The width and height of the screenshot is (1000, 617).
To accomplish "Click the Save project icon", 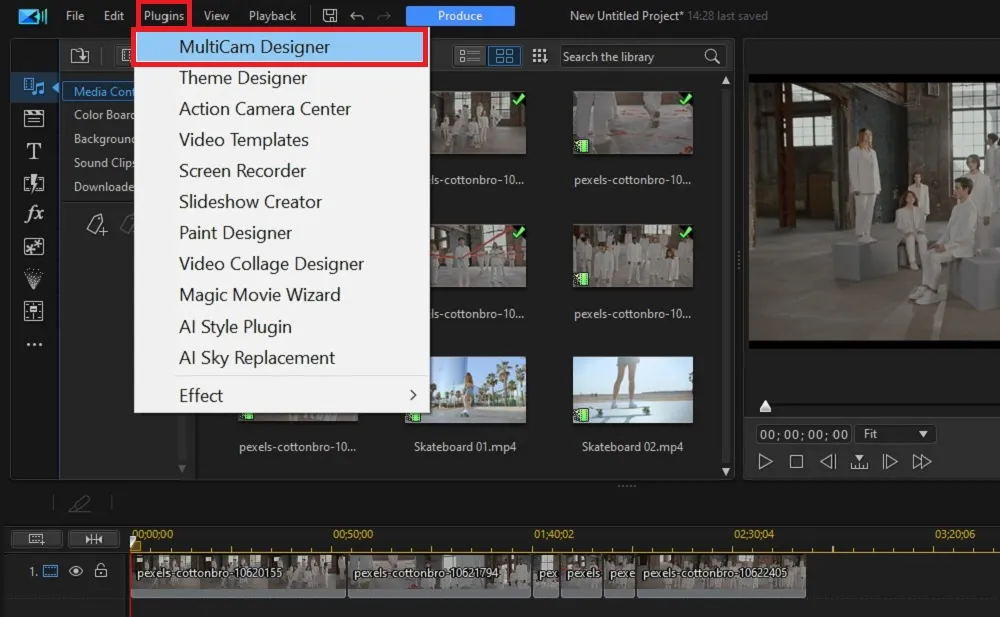I will pos(330,15).
